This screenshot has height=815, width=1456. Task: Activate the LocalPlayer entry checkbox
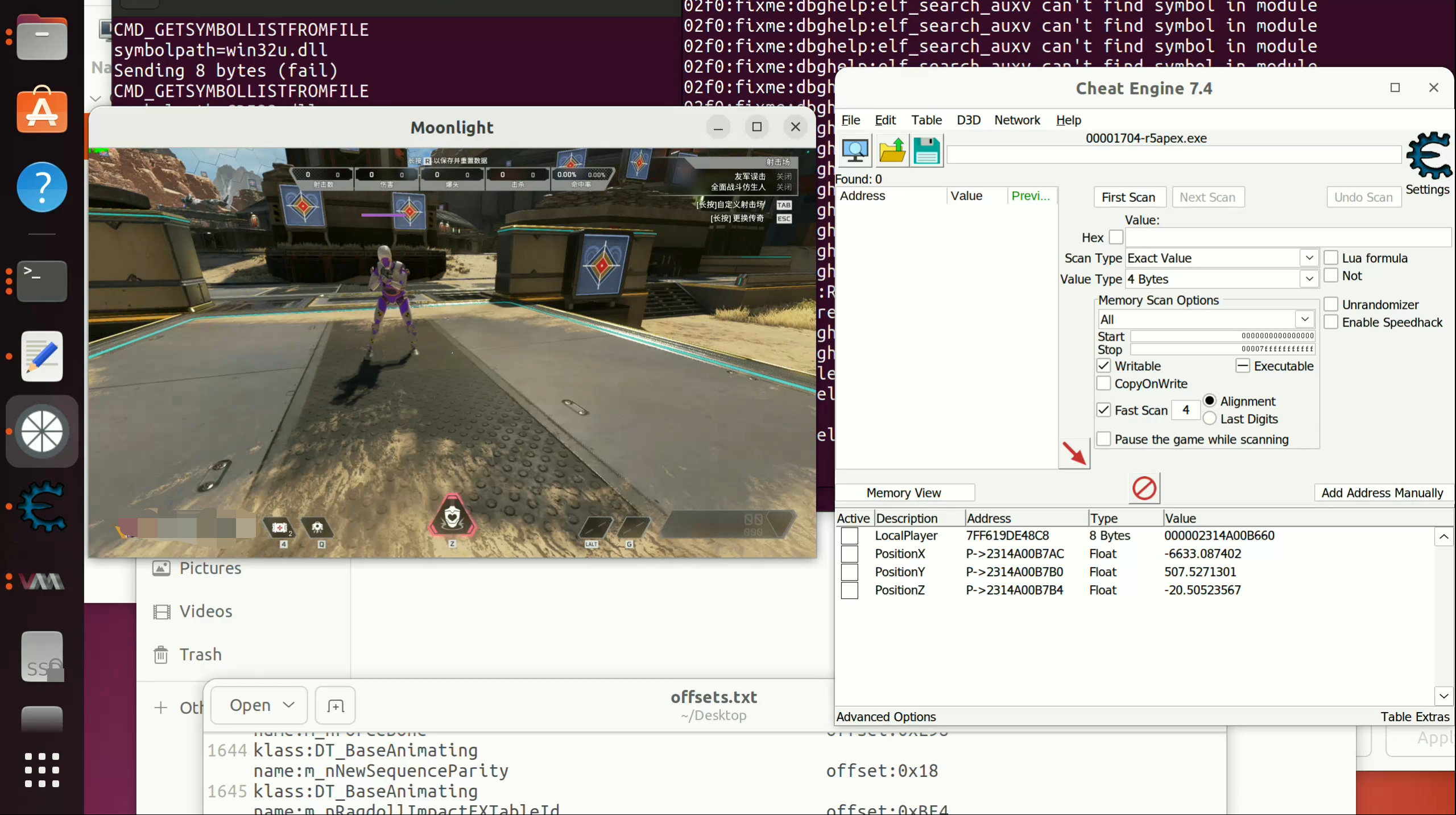[849, 536]
